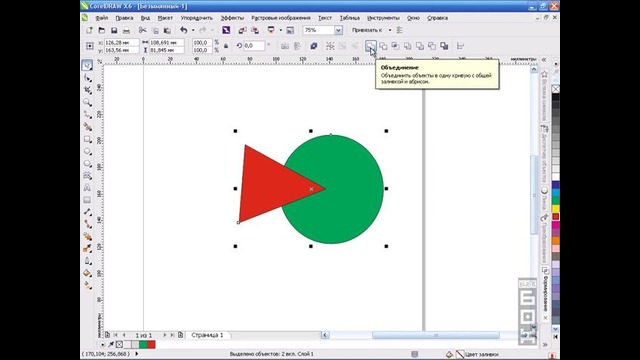Open the zoom level 75% dropdown
Image resolution: width=640 pixels, height=360 pixels.
click(x=338, y=30)
